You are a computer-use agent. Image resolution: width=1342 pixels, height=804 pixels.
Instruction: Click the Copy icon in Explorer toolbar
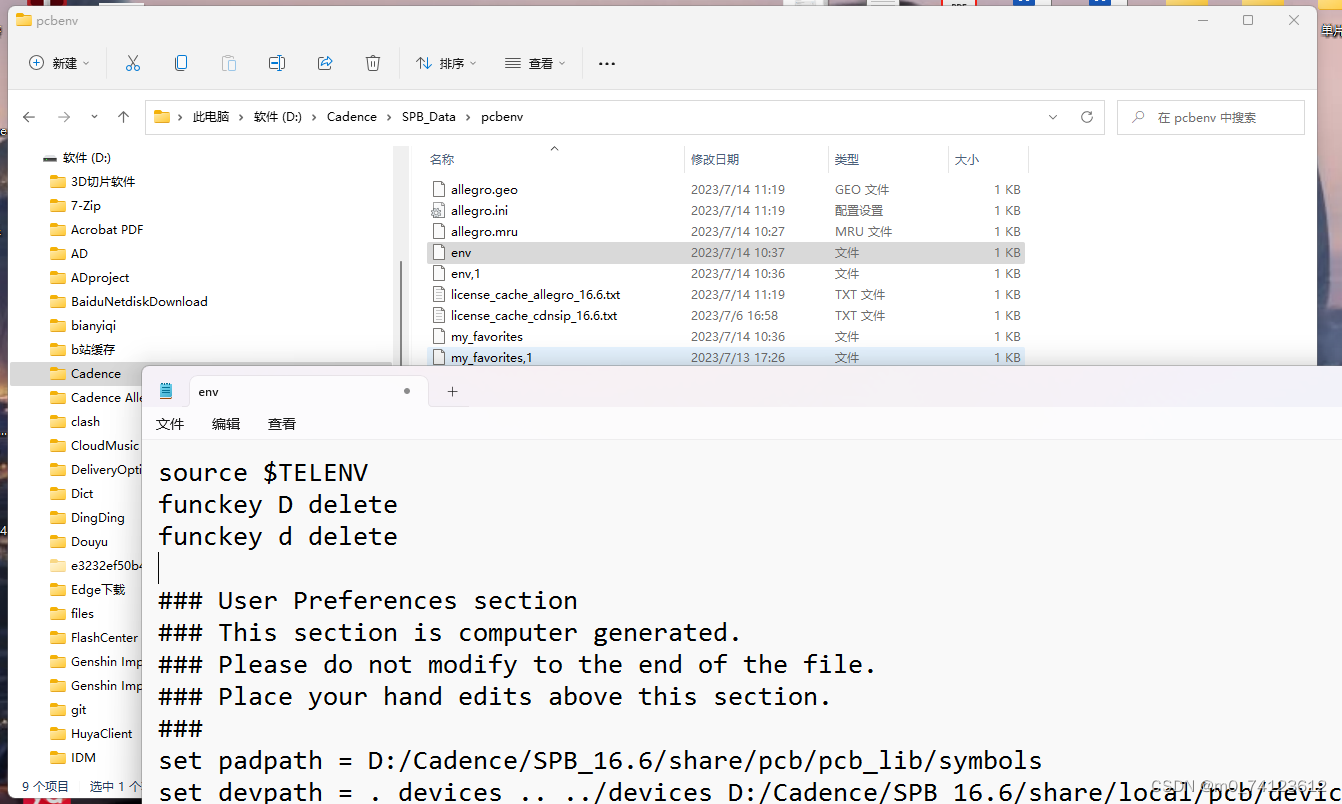tap(181, 63)
